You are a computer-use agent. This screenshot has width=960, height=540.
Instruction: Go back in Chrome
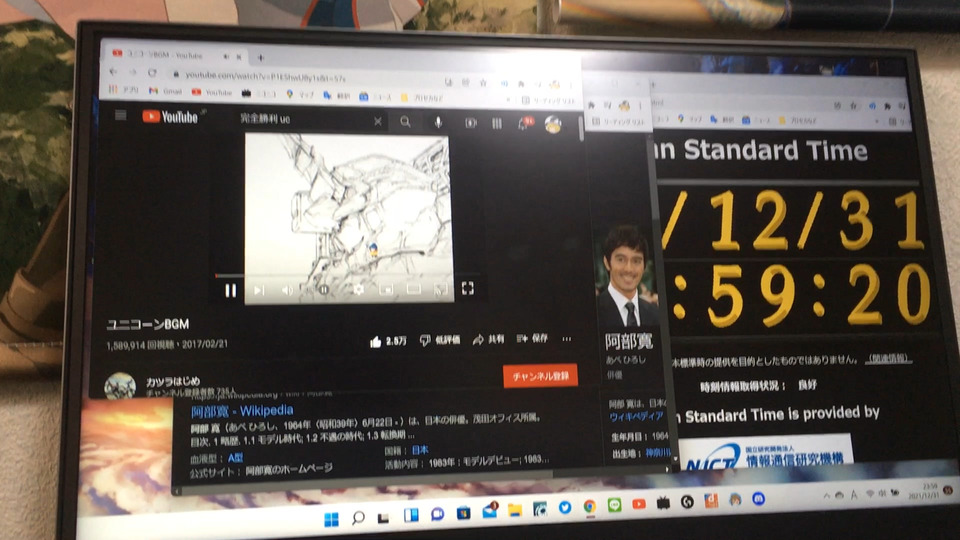(113, 72)
